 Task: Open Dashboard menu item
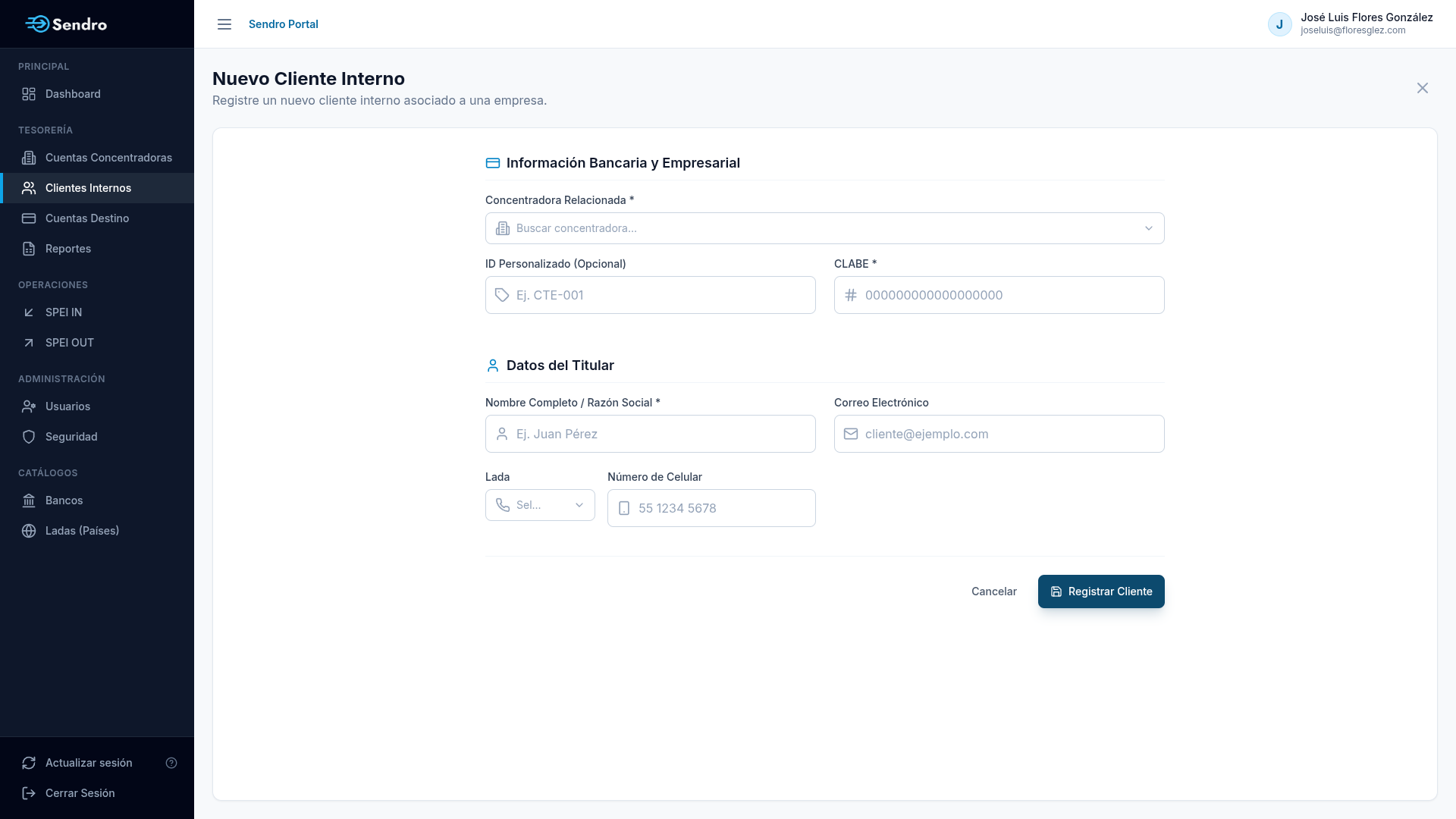coord(97,94)
